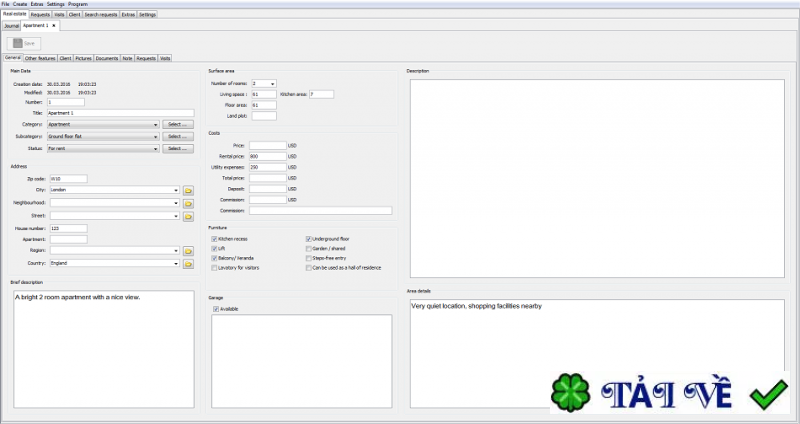Image resolution: width=800 pixels, height=424 pixels.
Task: Open folder icon next to Region
Action: [x=188, y=251]
